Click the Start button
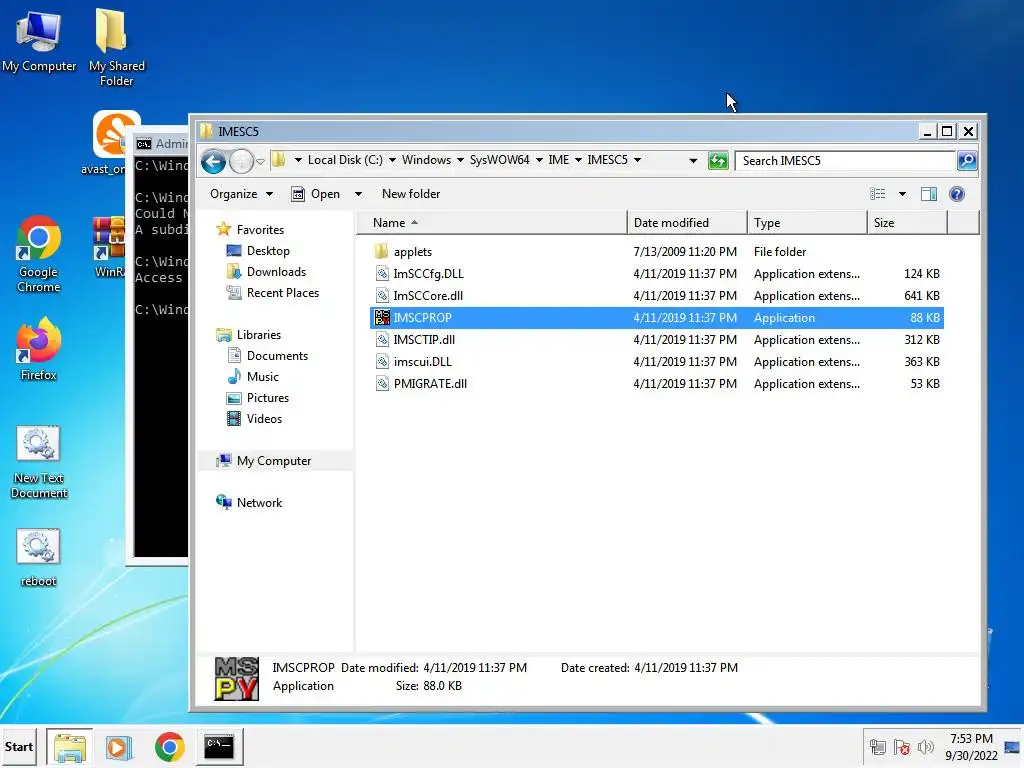 pyautogui.click(x=18, y=746)
